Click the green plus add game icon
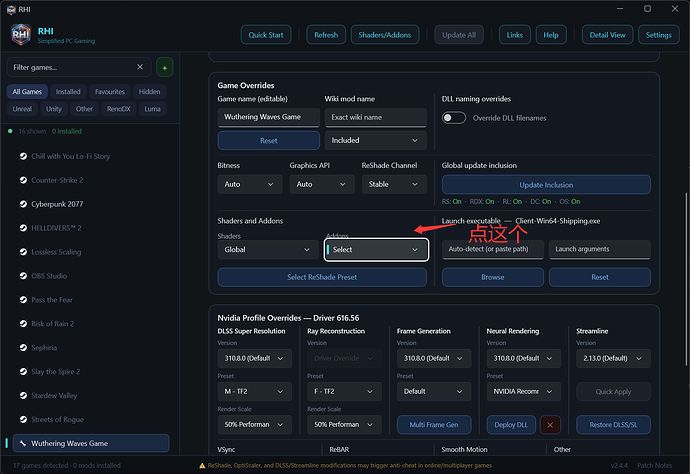Image resolution: width=690 pixels, height=474 pixels. [165, 67]
